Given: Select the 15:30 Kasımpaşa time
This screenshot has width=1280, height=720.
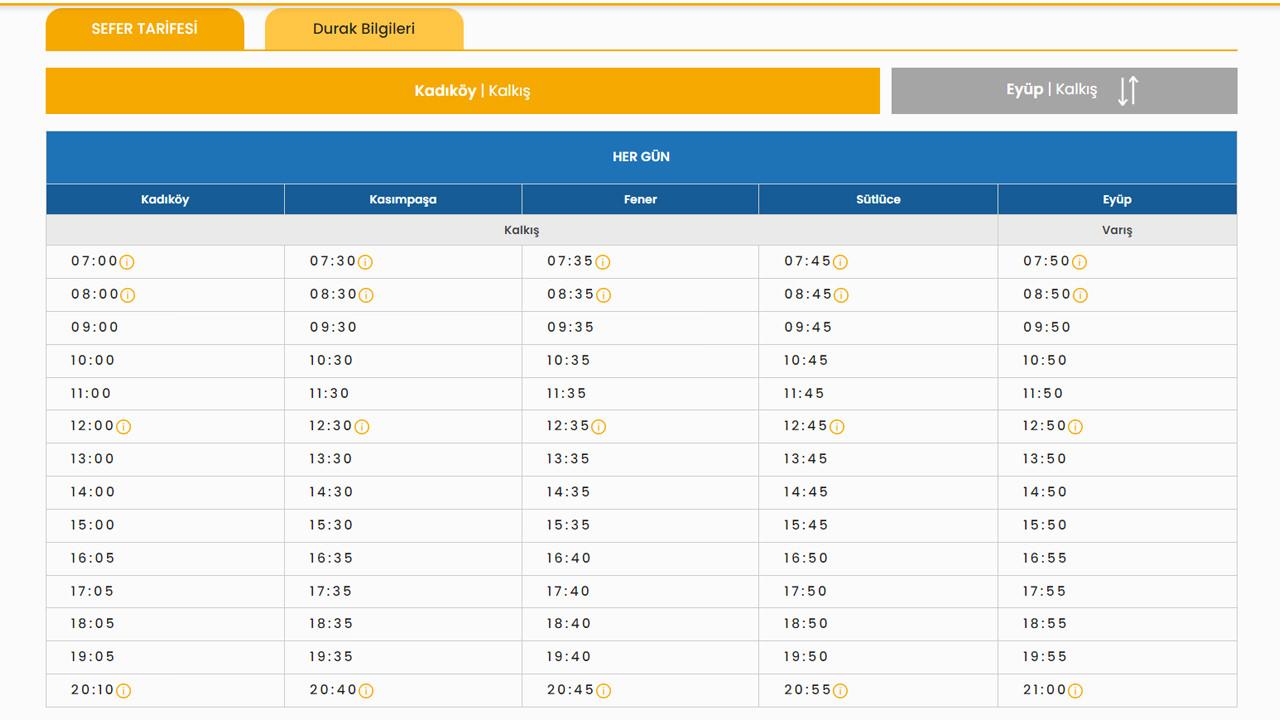Looking at the screenshot, I should click(x=331, y=525).
